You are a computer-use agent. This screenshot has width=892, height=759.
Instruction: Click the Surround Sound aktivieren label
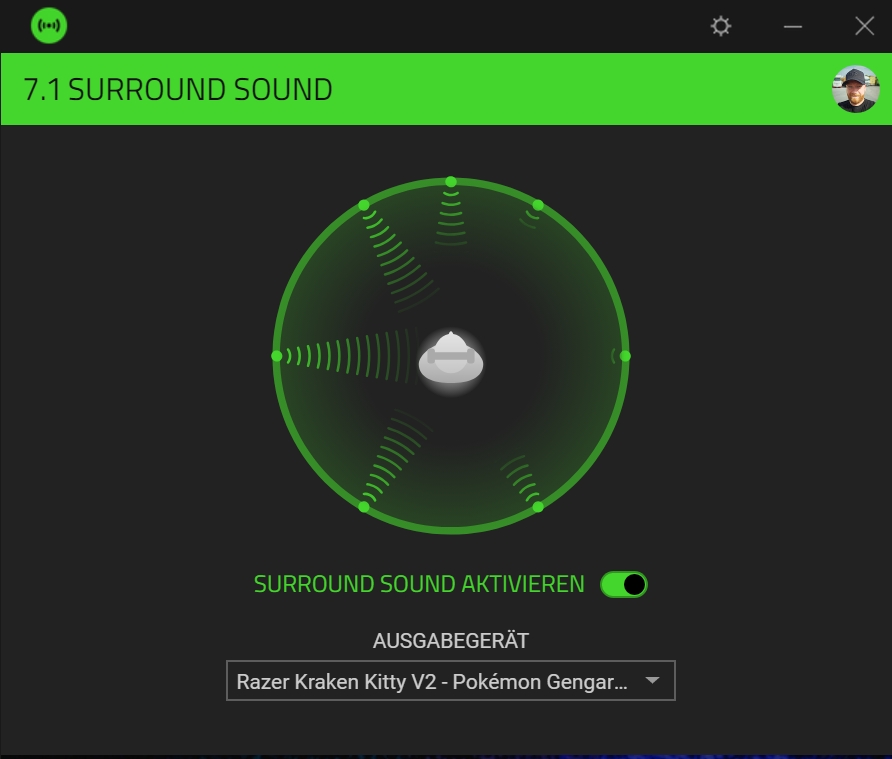[x=421, y=584]
